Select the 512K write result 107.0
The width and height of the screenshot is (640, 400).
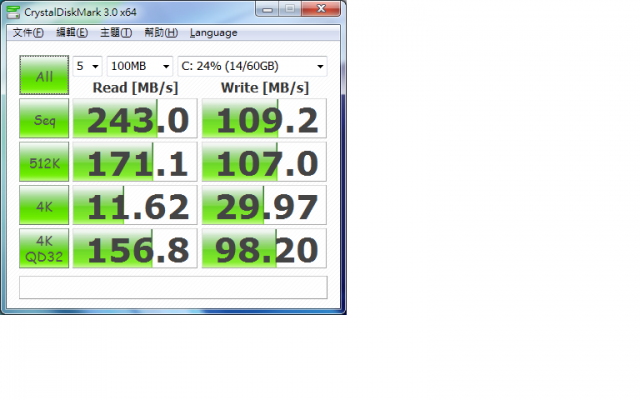(264, 162)
